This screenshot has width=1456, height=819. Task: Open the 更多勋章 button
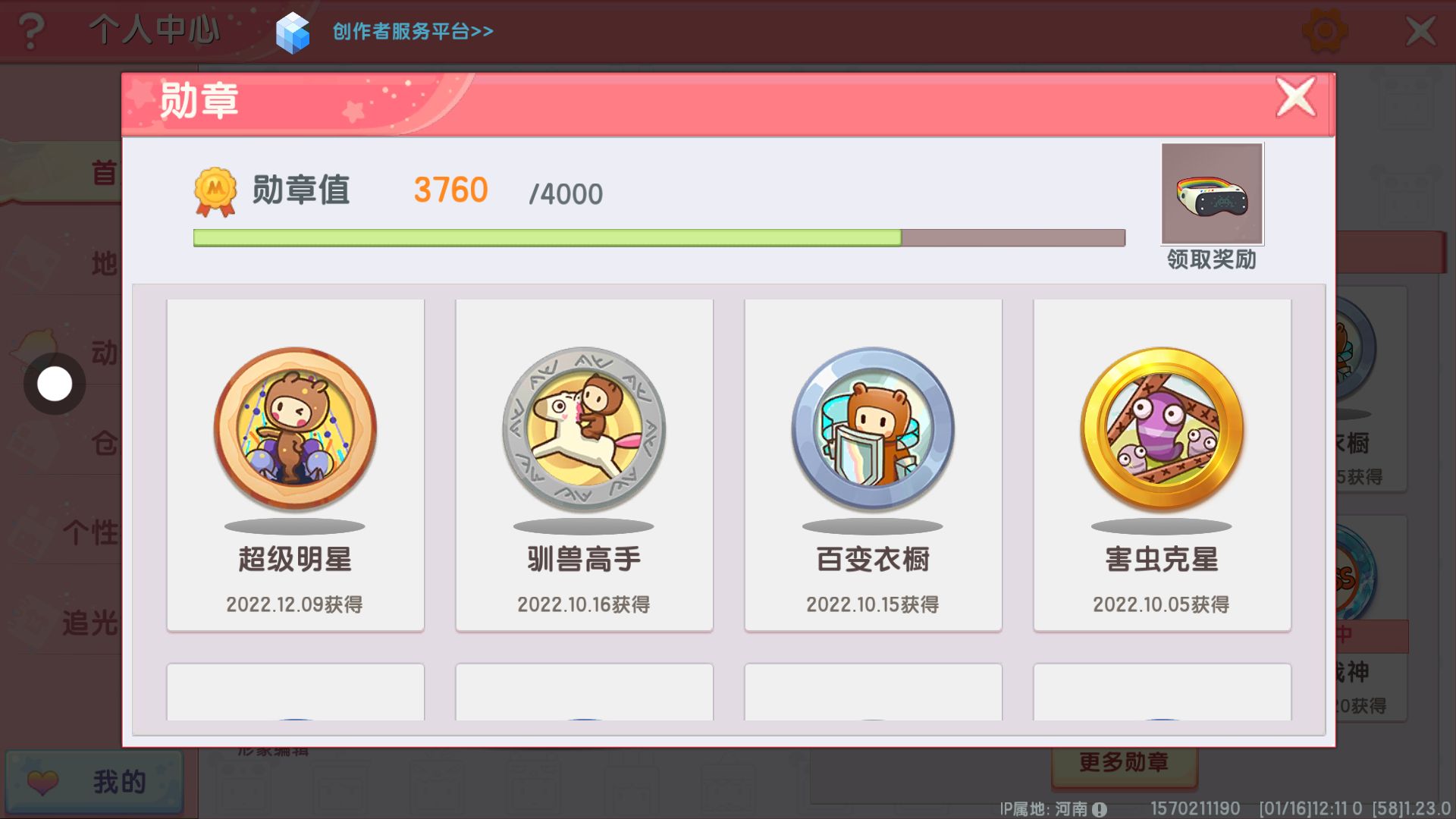tap(1124, 762)
